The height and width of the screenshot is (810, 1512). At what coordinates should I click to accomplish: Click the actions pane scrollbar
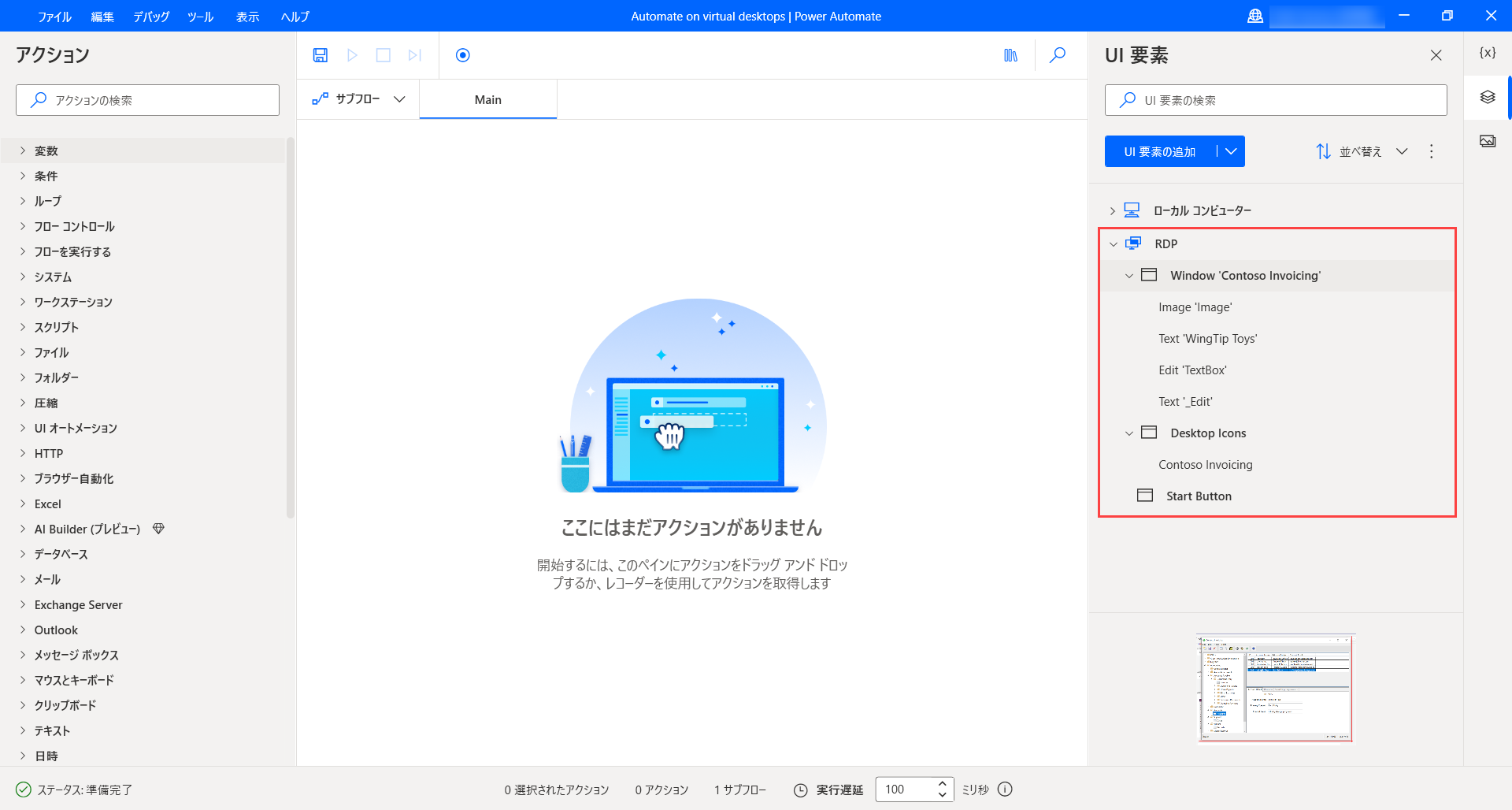(x=290, y=328)
